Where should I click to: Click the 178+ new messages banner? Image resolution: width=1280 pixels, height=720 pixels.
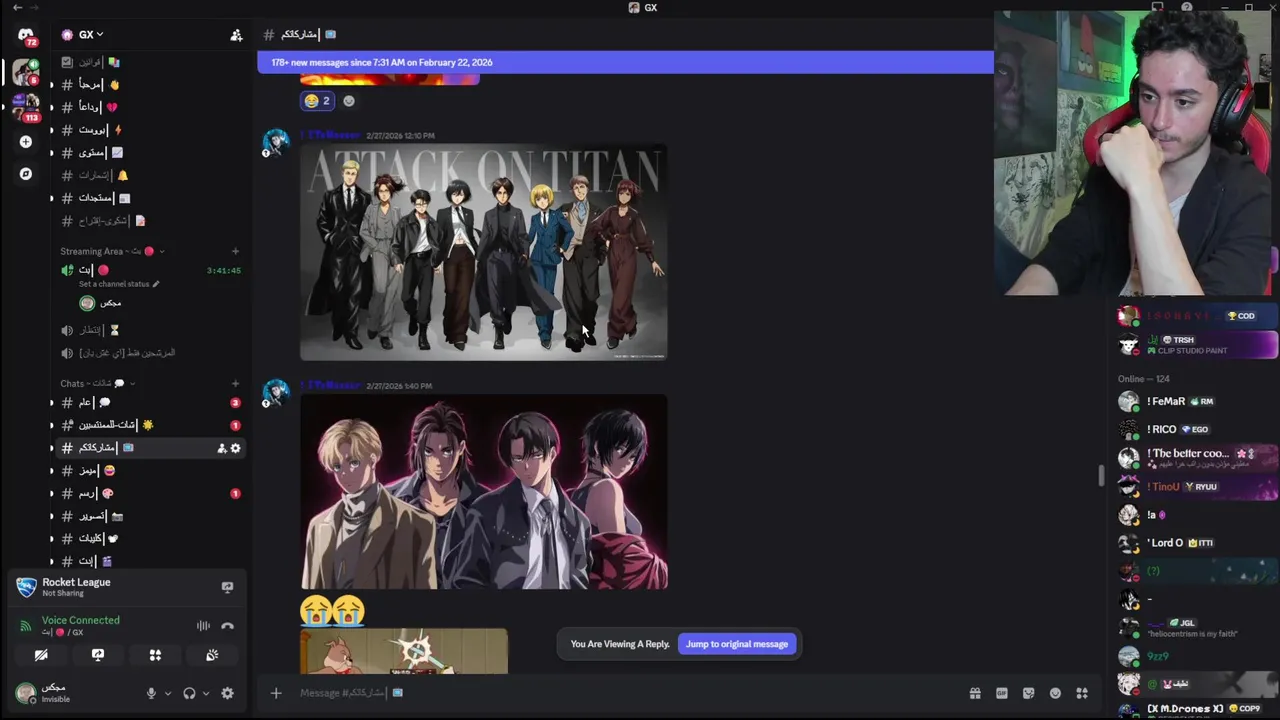click(x=625, y=62)
